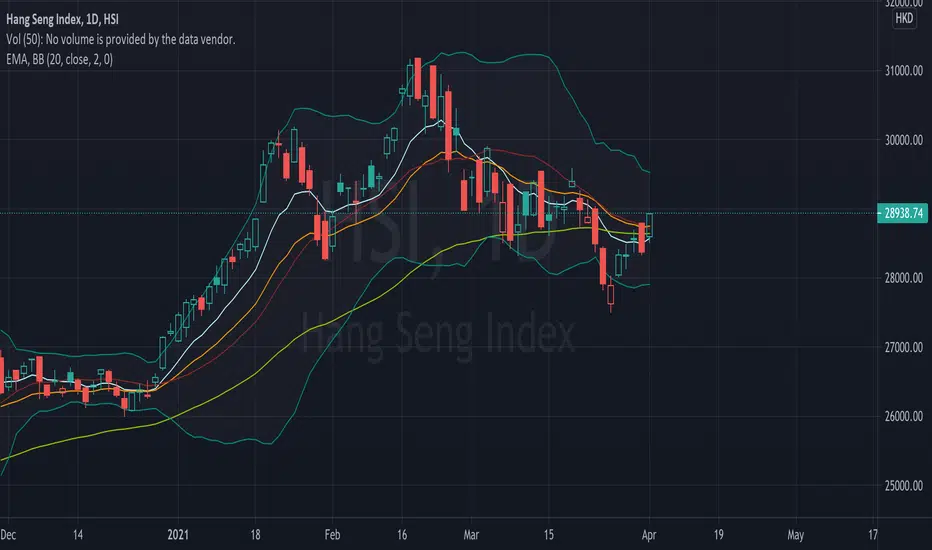This screenshot has width=932, height=550.
Task: Click the May date label on time axis
Action: click(795, 535)
